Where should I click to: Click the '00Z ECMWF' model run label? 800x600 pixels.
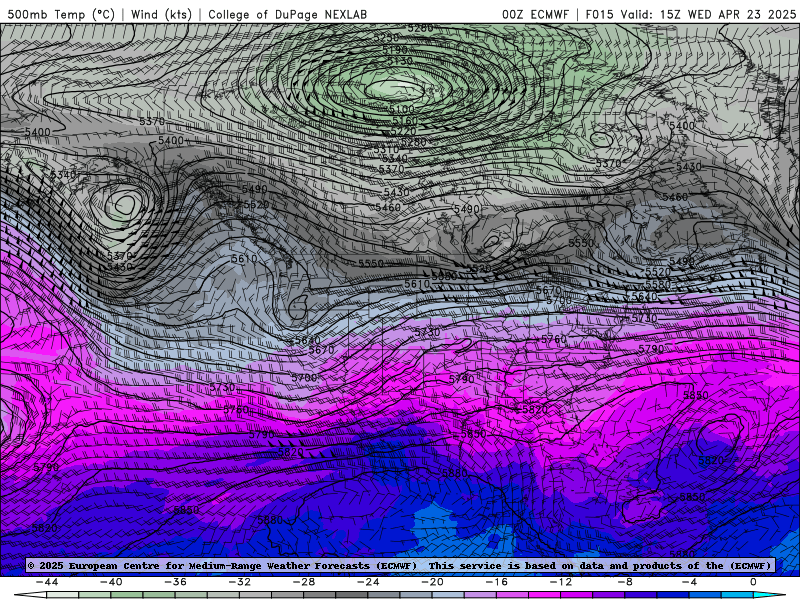(x=535, y=14)
